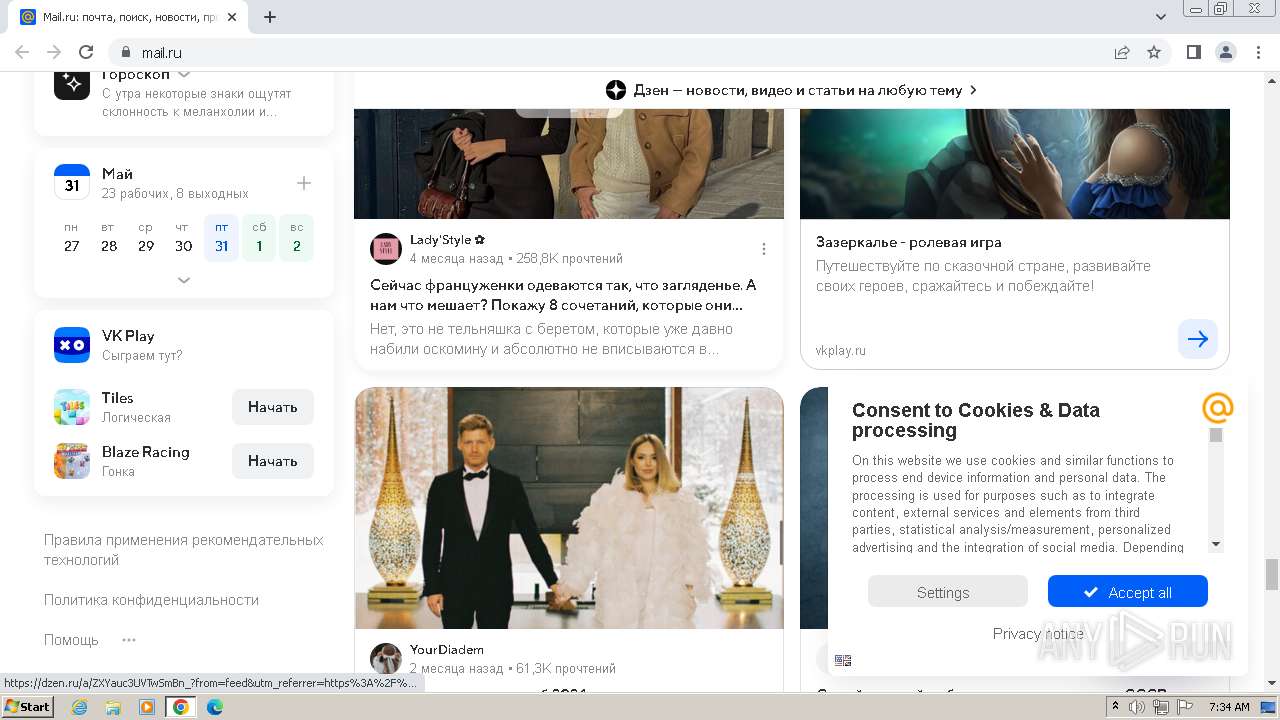Select Wednesday 29 in the calendar
Screen dimensions: 1280x720
point(146,238)
